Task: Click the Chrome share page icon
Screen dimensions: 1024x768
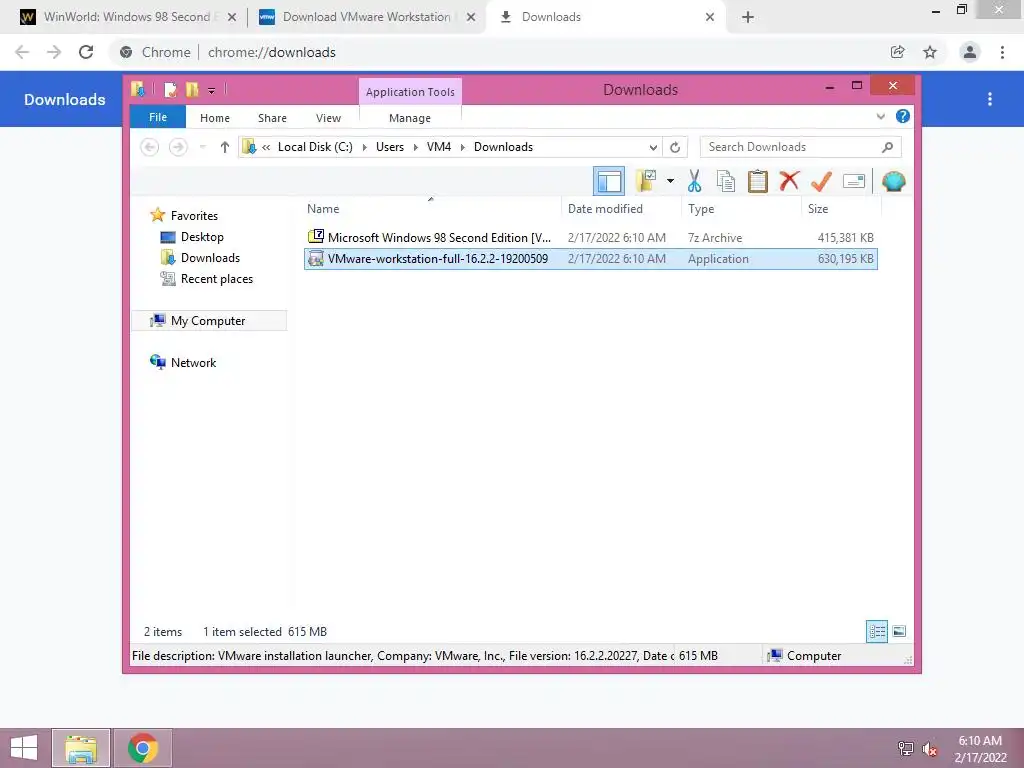Action: [x=898, y=52]
